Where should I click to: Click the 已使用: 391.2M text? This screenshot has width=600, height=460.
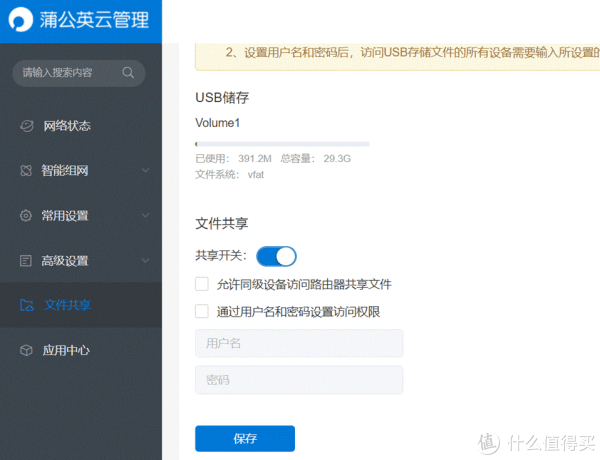[233, 158]
